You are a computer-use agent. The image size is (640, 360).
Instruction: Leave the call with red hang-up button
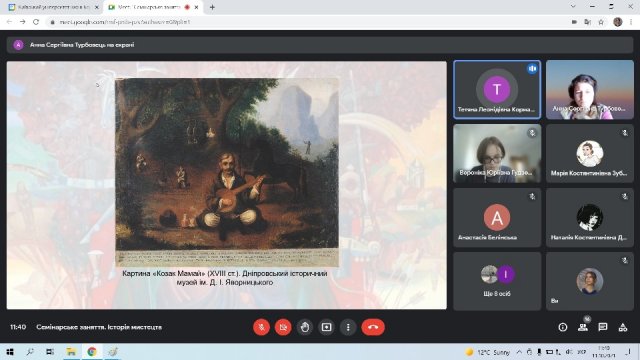point(373,327)
